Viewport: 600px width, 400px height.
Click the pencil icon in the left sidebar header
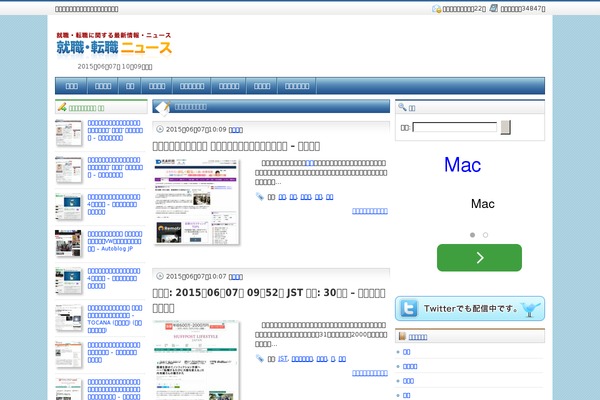coord(62,107)
